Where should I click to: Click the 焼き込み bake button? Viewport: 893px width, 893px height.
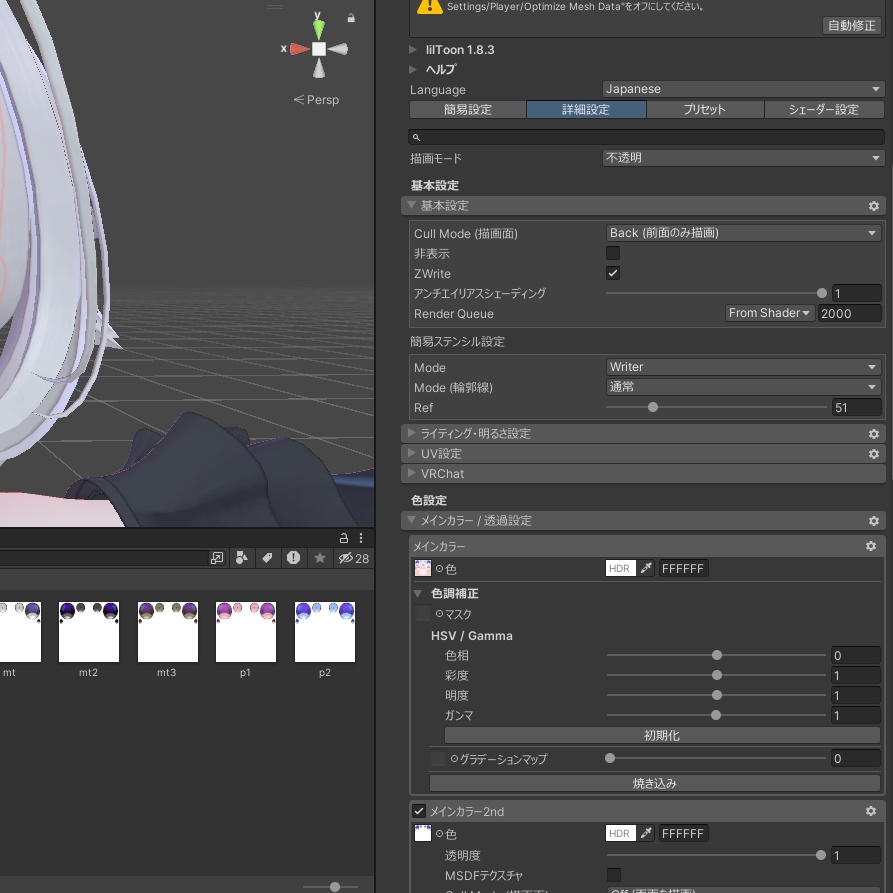point(654,783)
